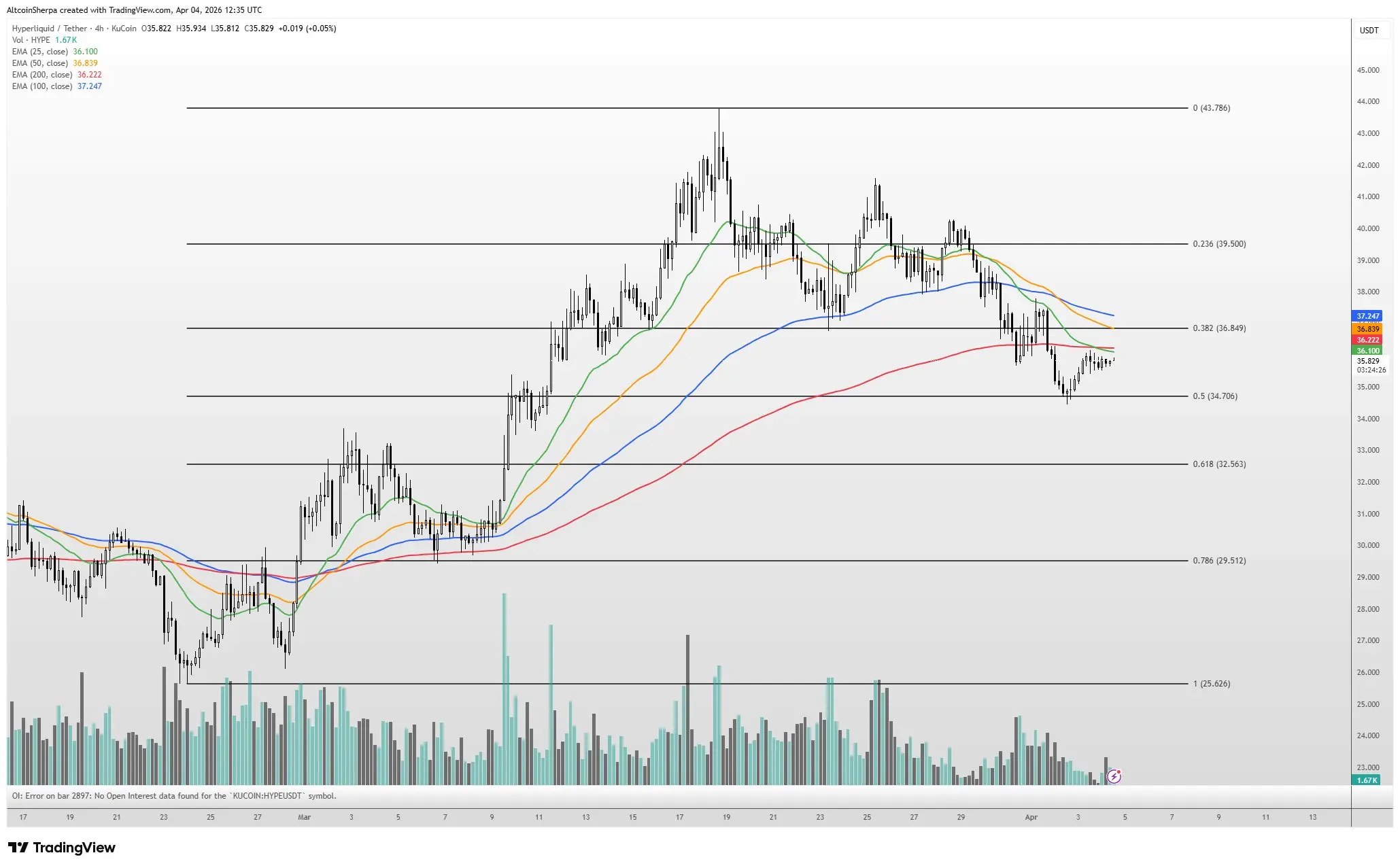This screenshot has width=1400, height=868.
Task: Click the teal 1.67K volume tag
Action: point(1367,780)
